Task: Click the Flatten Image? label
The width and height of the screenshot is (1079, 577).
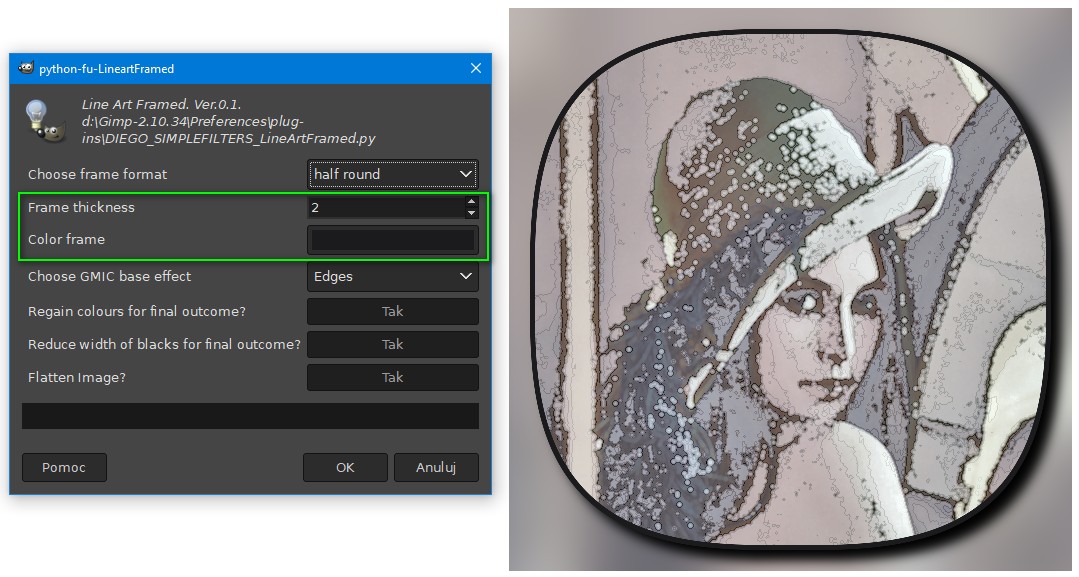Action: coord(76,377)
